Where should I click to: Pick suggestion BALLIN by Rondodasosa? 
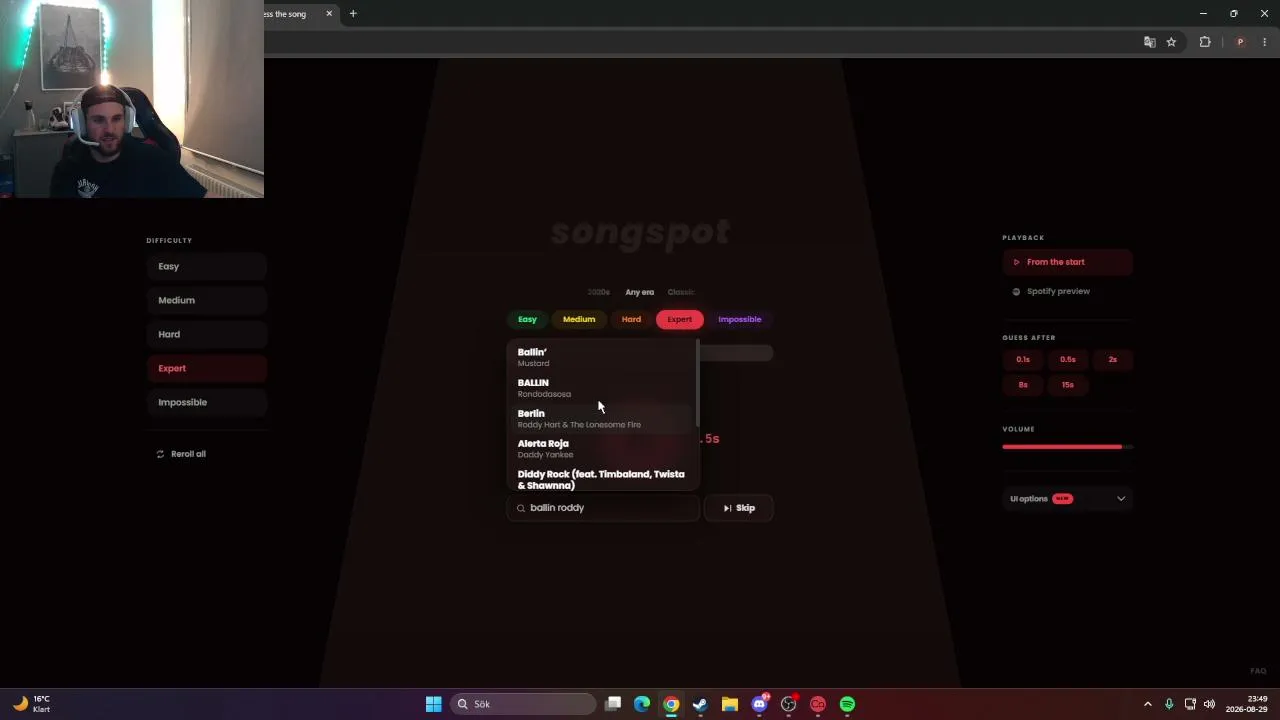tap(602, 388)
